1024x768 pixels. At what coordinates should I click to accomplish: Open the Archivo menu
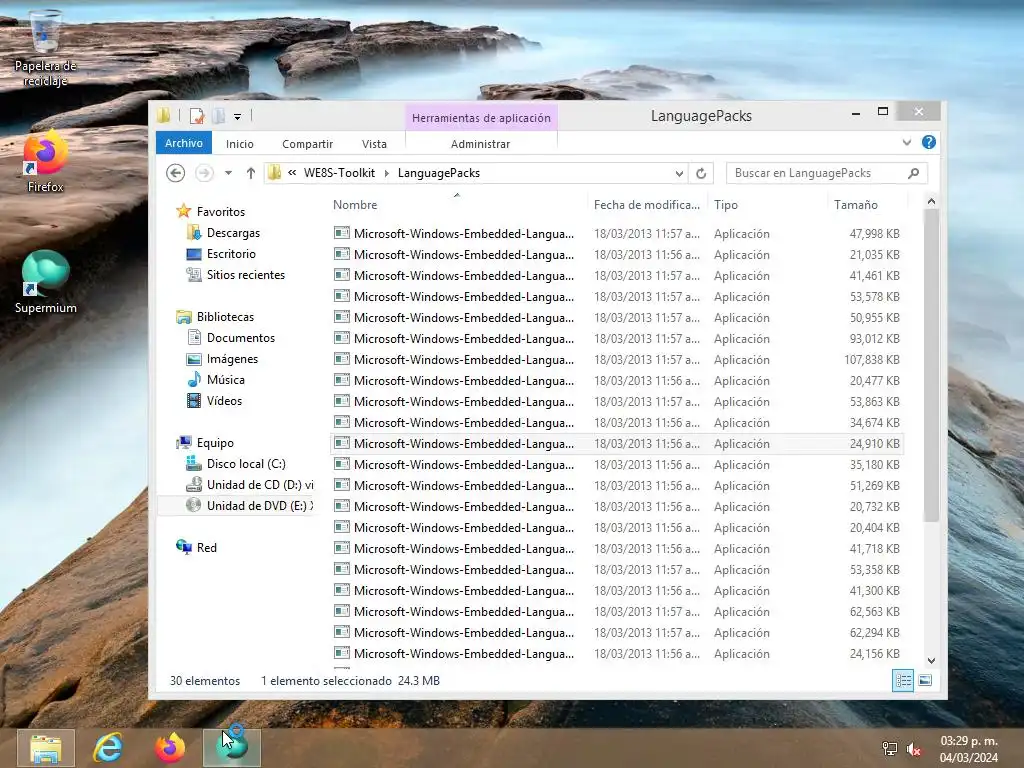(184, 143)
